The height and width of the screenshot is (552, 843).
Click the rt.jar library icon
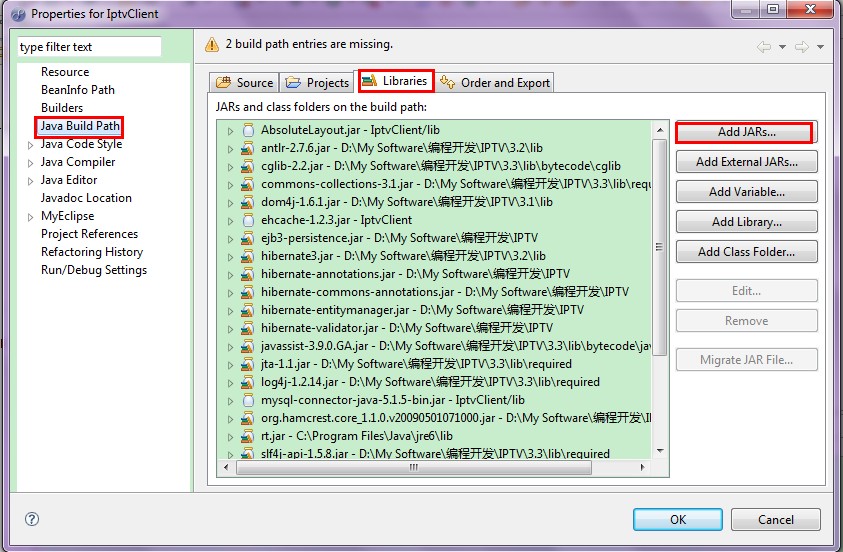click(x=248, y=436)
